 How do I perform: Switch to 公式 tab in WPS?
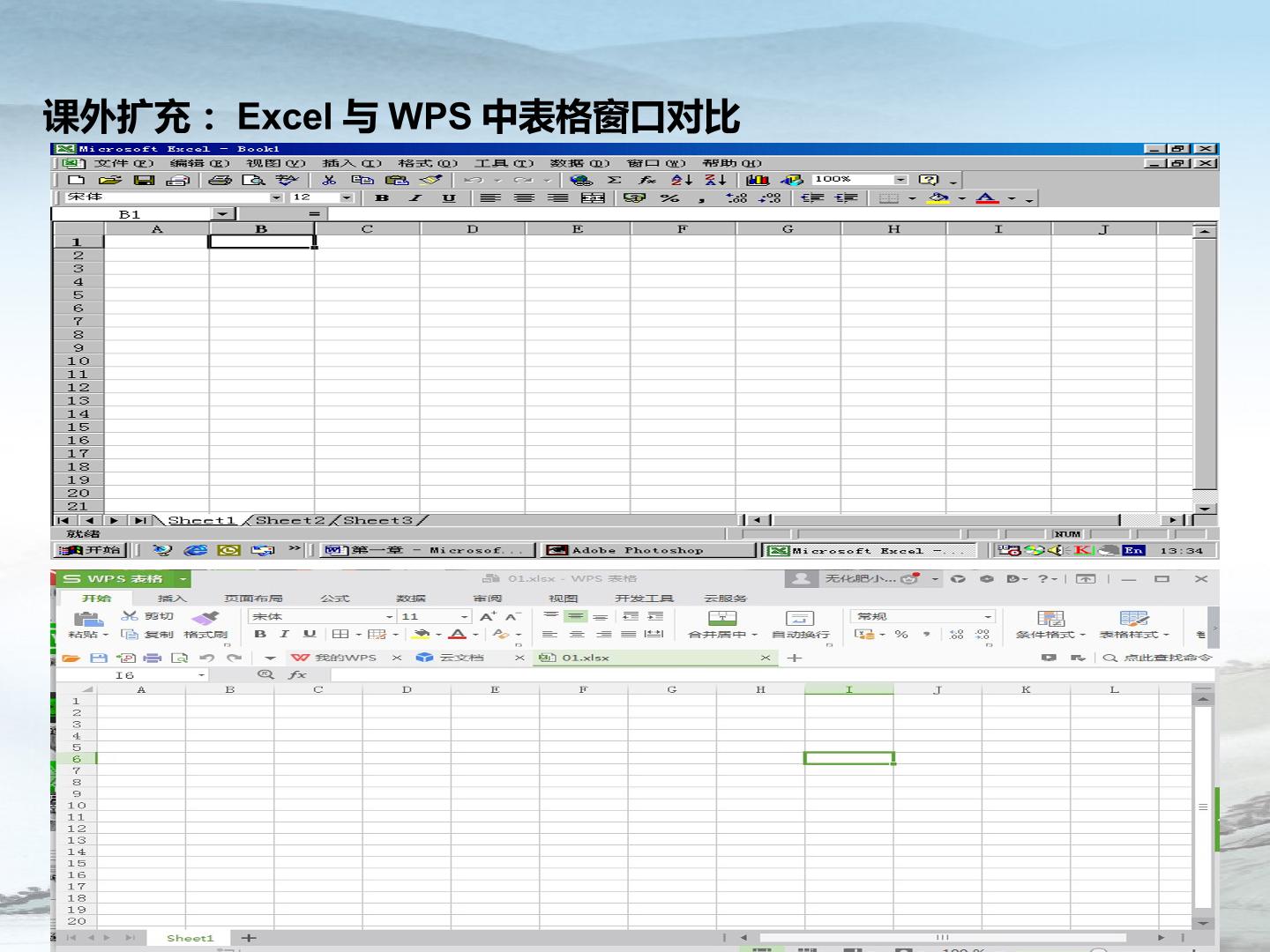[334, 599]
